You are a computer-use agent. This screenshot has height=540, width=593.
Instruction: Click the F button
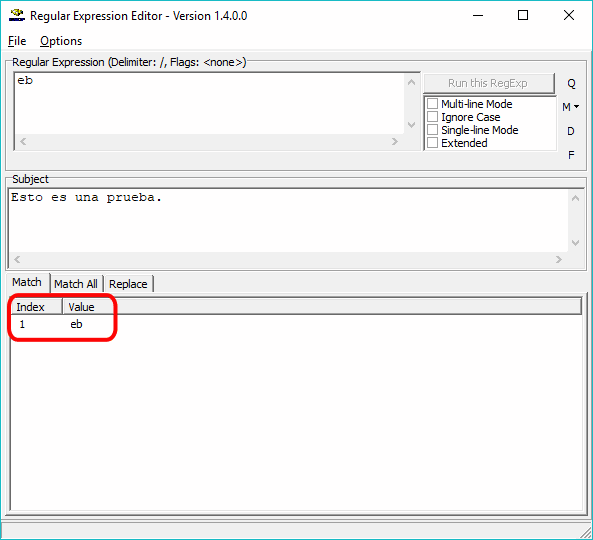tap(571, 155)
